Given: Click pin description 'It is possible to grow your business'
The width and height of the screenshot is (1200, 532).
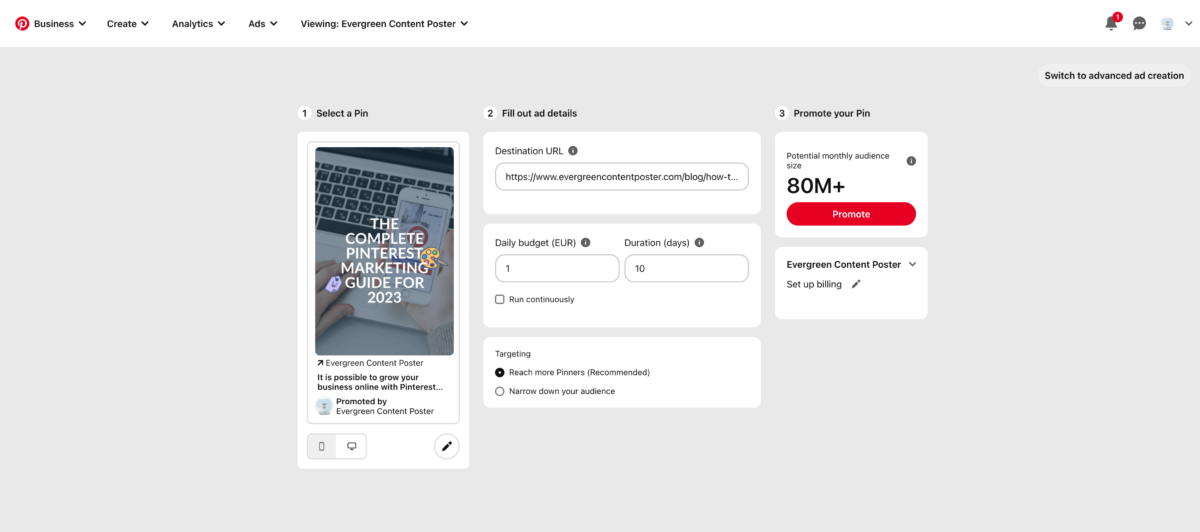Looking at the screenshot, I should 380,382.
